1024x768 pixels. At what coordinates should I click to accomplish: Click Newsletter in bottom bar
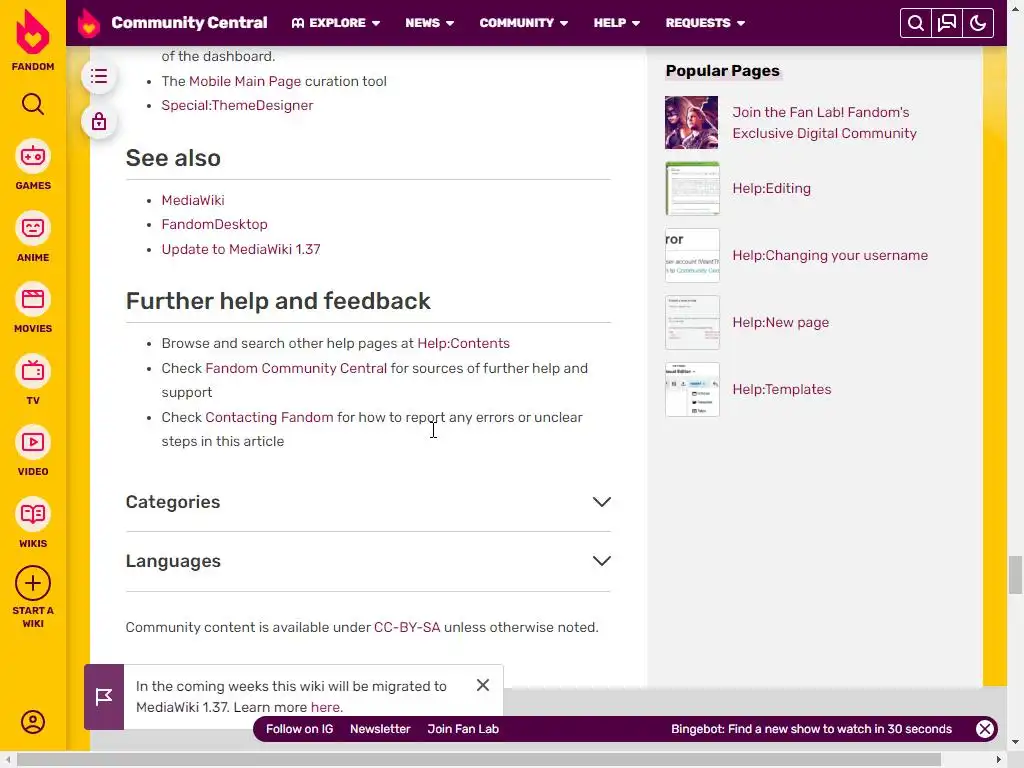tap(380, 729)
